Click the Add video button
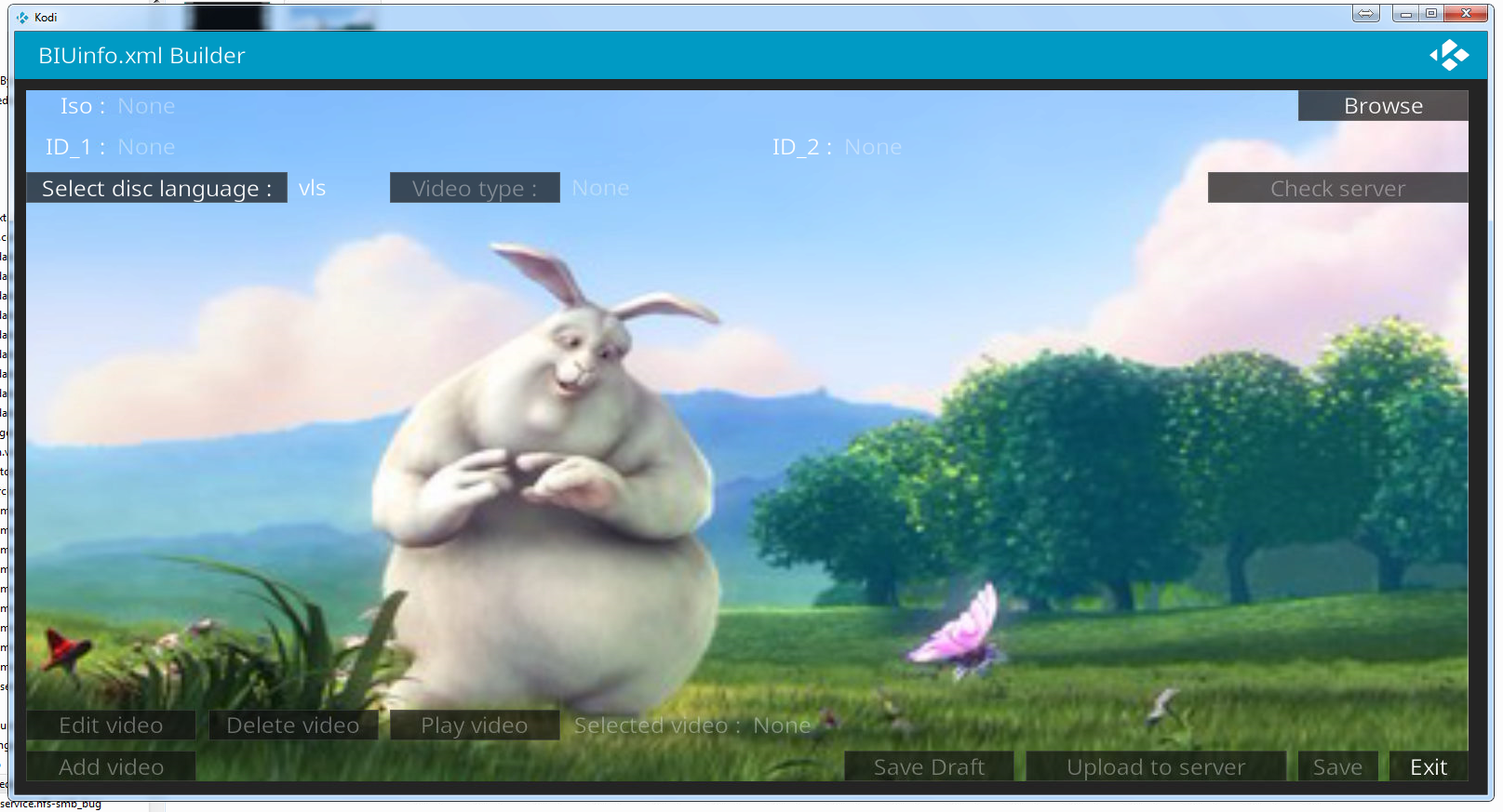Viewport: 1503px width, 812px height. click(x=111, y=767)
